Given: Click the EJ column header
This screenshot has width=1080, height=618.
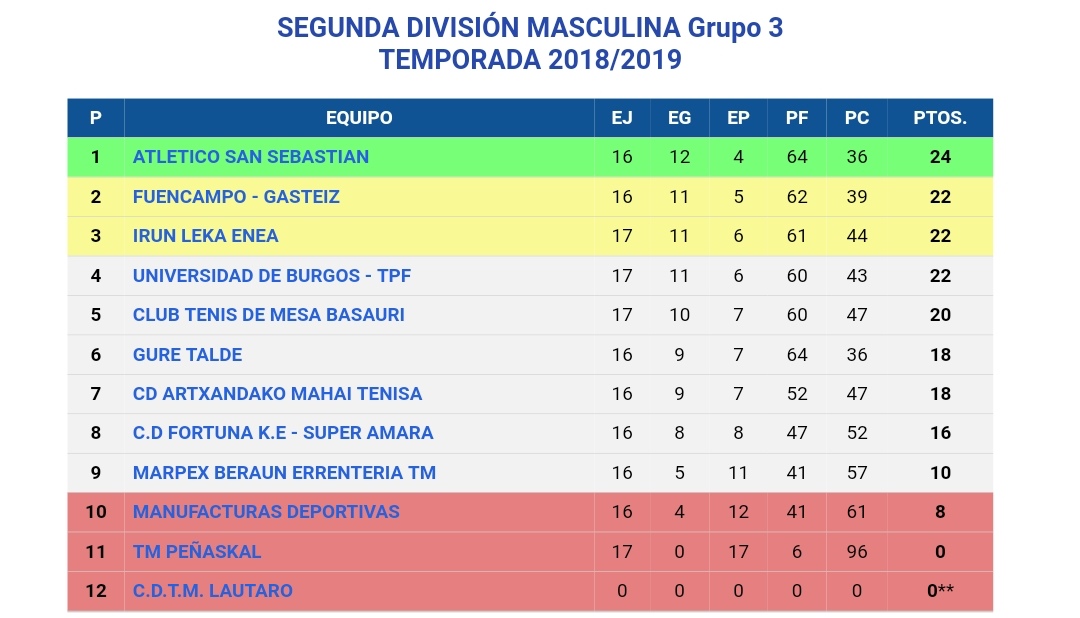Looking at the screenshot, I should pos(622,118).
